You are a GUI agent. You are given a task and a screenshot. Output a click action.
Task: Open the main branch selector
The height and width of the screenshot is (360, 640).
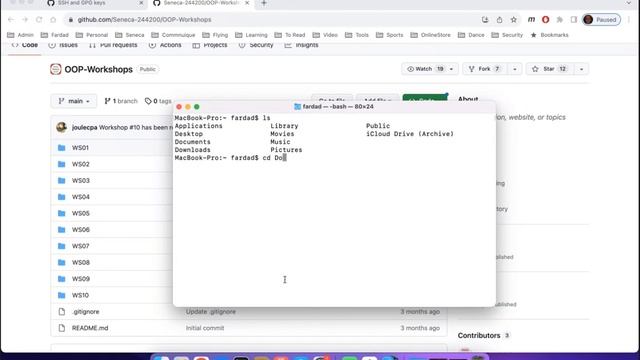tap(74, 101)
